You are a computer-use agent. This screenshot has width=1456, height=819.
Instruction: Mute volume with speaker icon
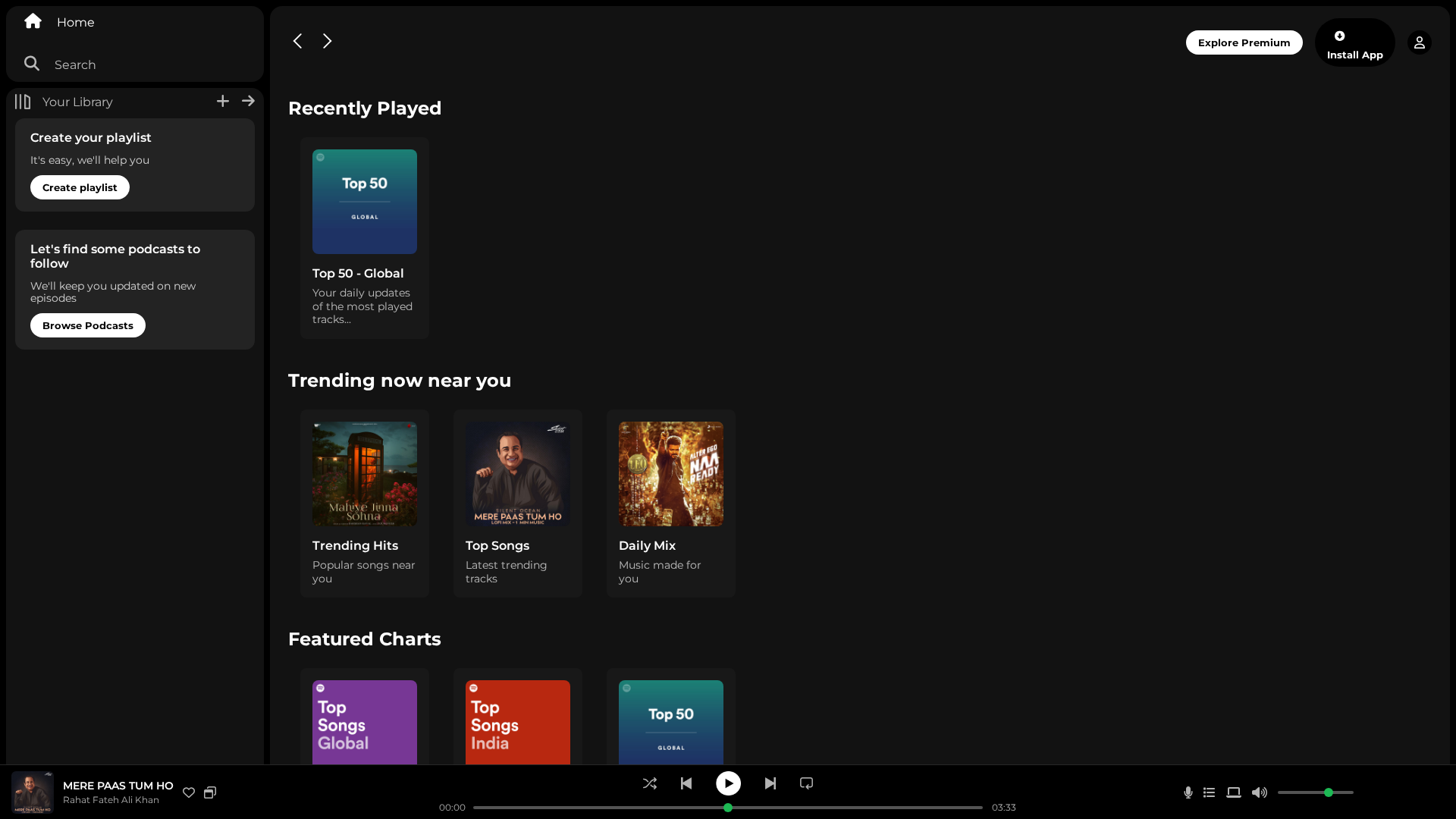click(x=1260, y=792)
